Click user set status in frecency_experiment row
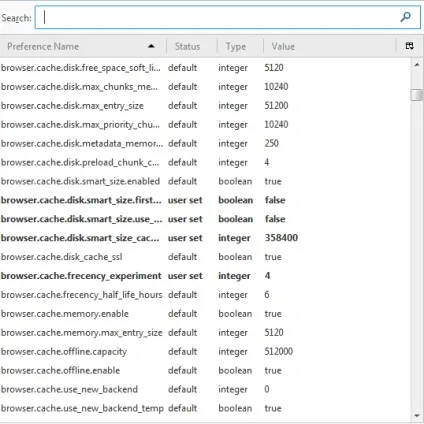The width and height of the screenshot is (424, 424). coord(185,276)
